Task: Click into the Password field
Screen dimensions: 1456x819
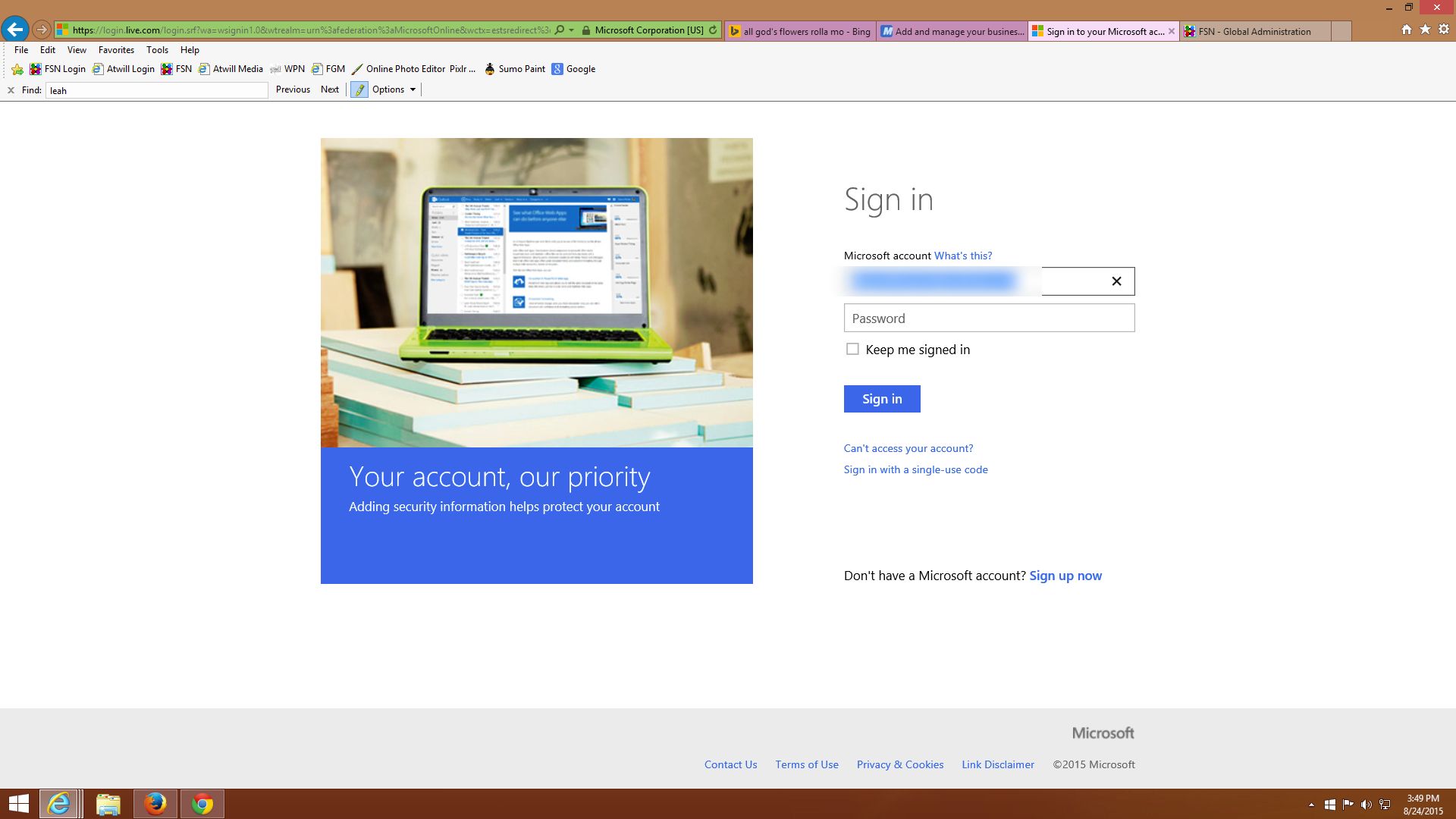Action: pyautogui.click(x=989, y=318)
